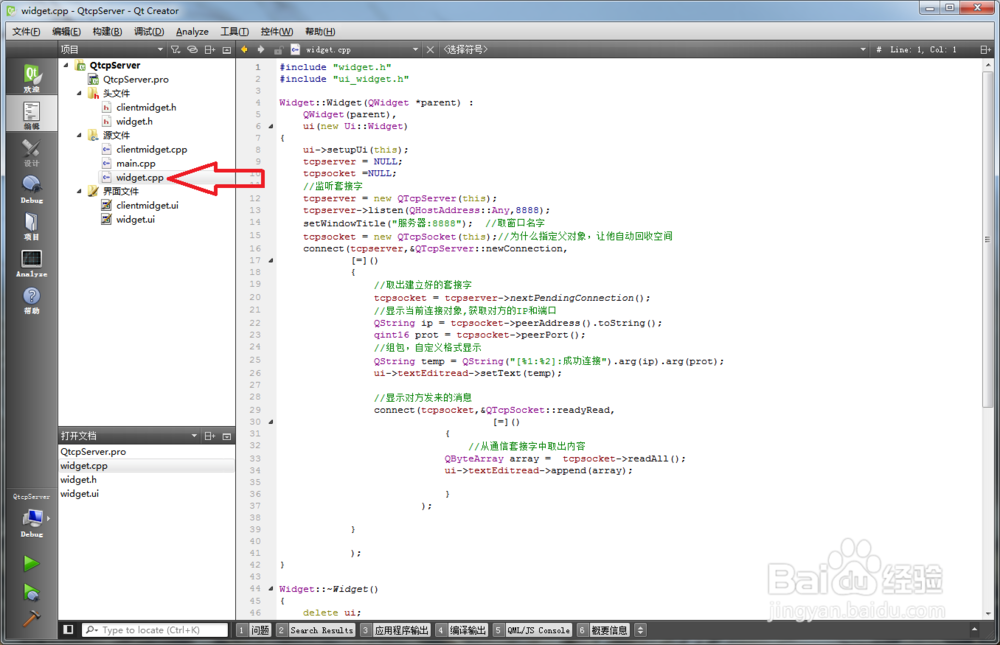Viewport: 1000px width, 645px height.
Task: Split the Open Documents panel
Action: (209, 436)
